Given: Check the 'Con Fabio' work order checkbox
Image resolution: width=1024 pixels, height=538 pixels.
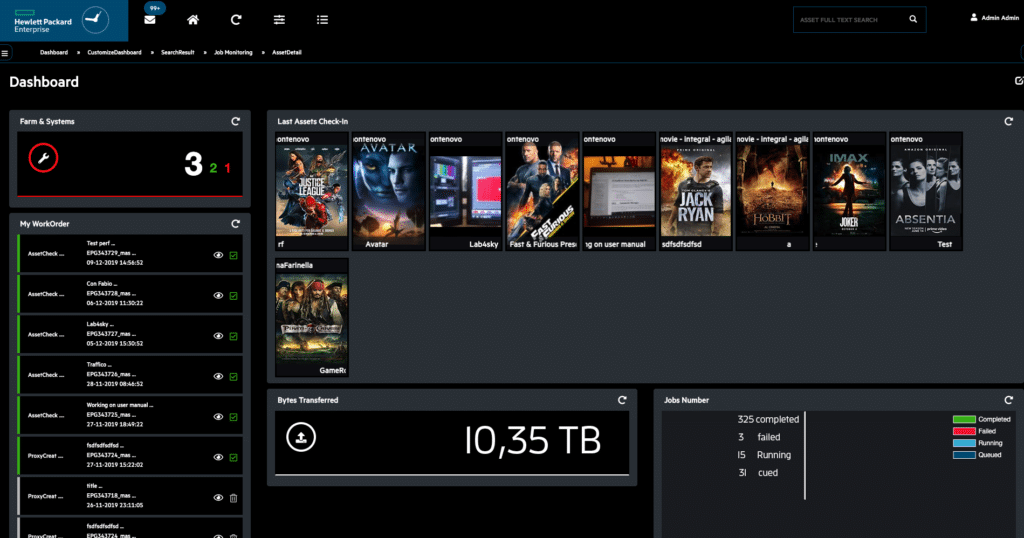Looking at the screenshot, I should pos(233,296).
